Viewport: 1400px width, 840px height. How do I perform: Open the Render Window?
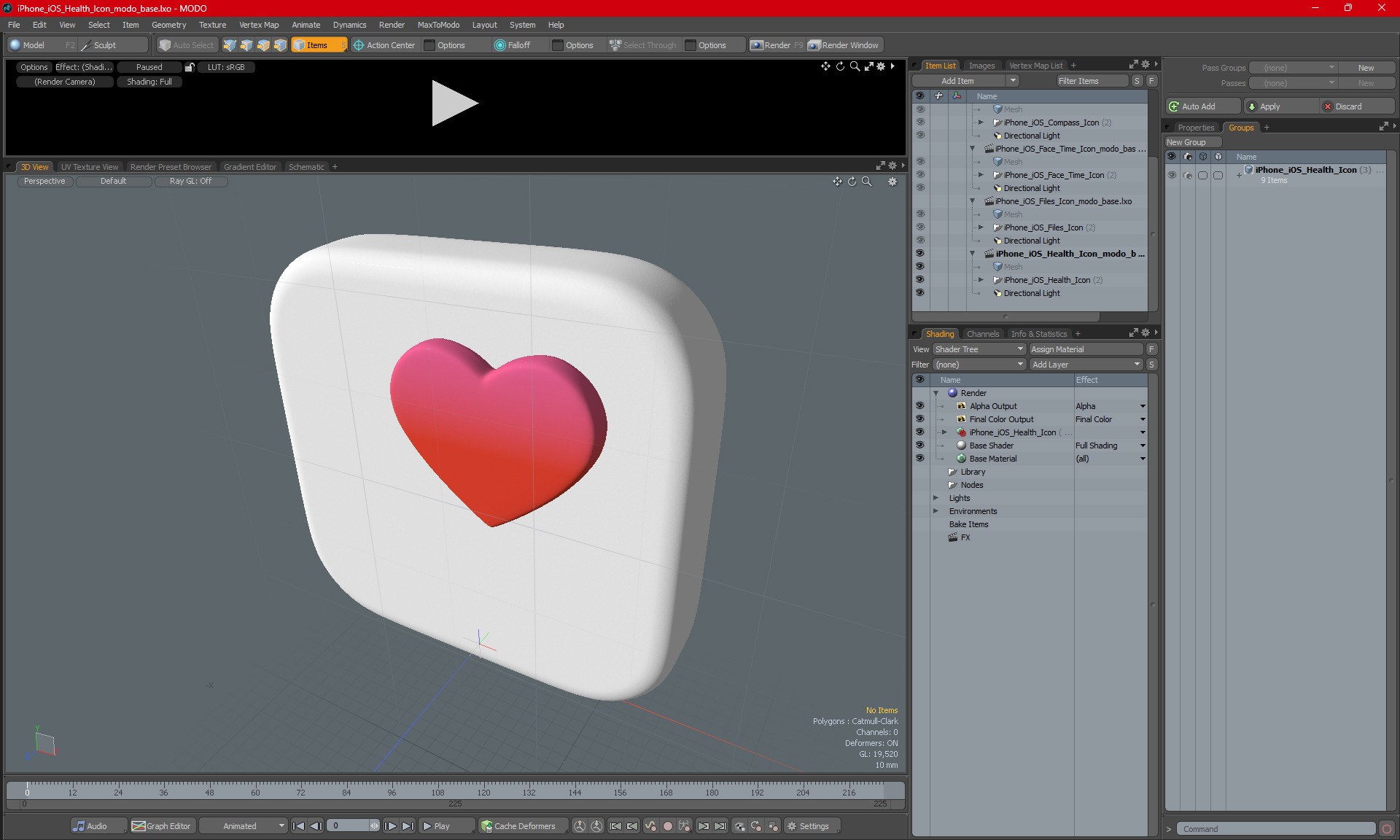coord(844,45)
